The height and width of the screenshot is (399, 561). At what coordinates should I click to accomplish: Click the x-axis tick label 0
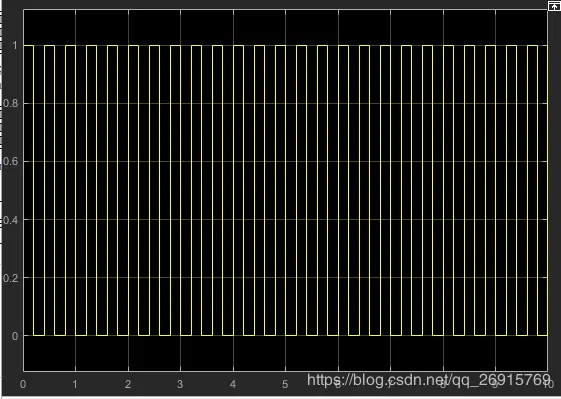pos(23,384)
